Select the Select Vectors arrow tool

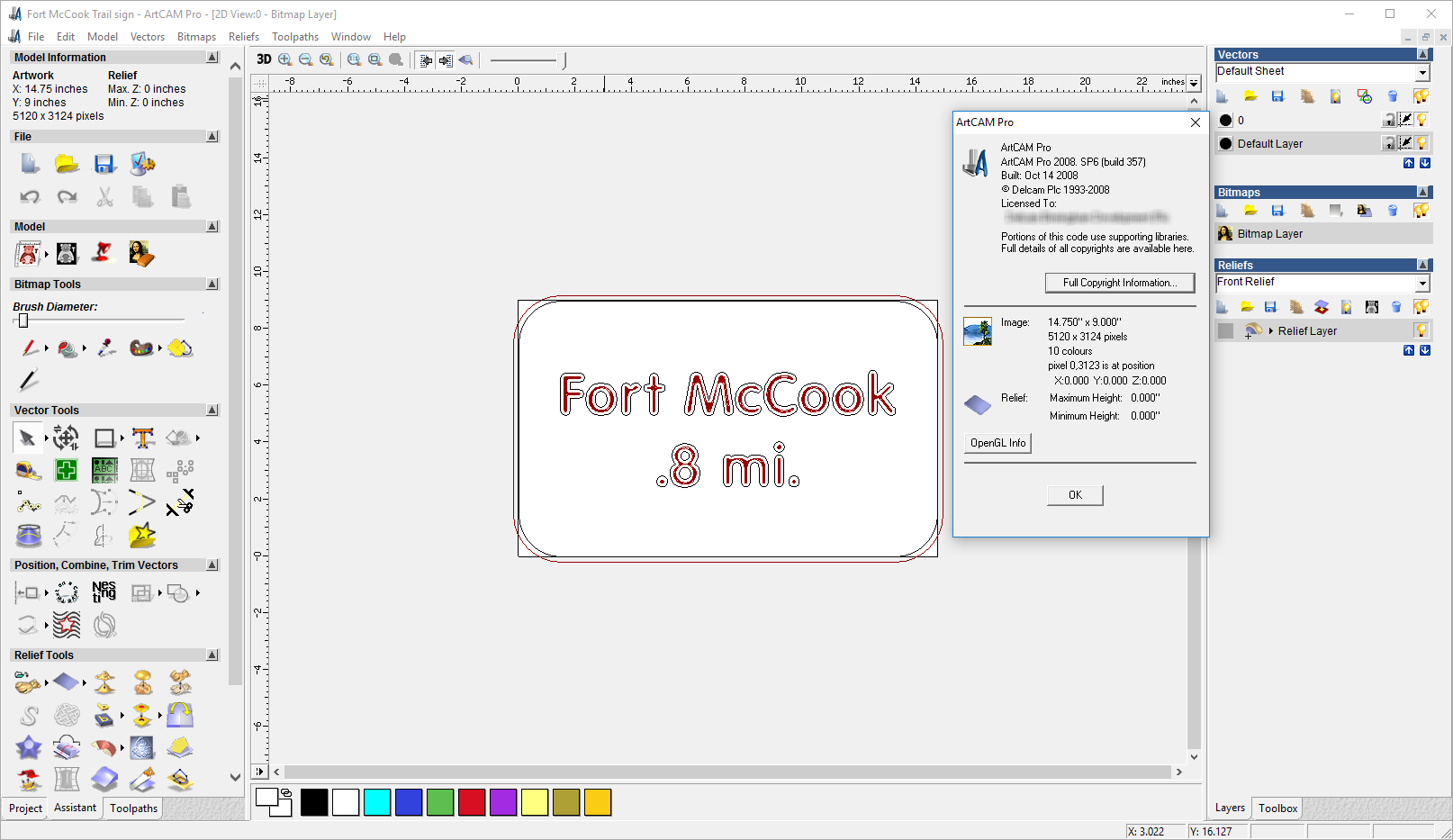(28, 438)
